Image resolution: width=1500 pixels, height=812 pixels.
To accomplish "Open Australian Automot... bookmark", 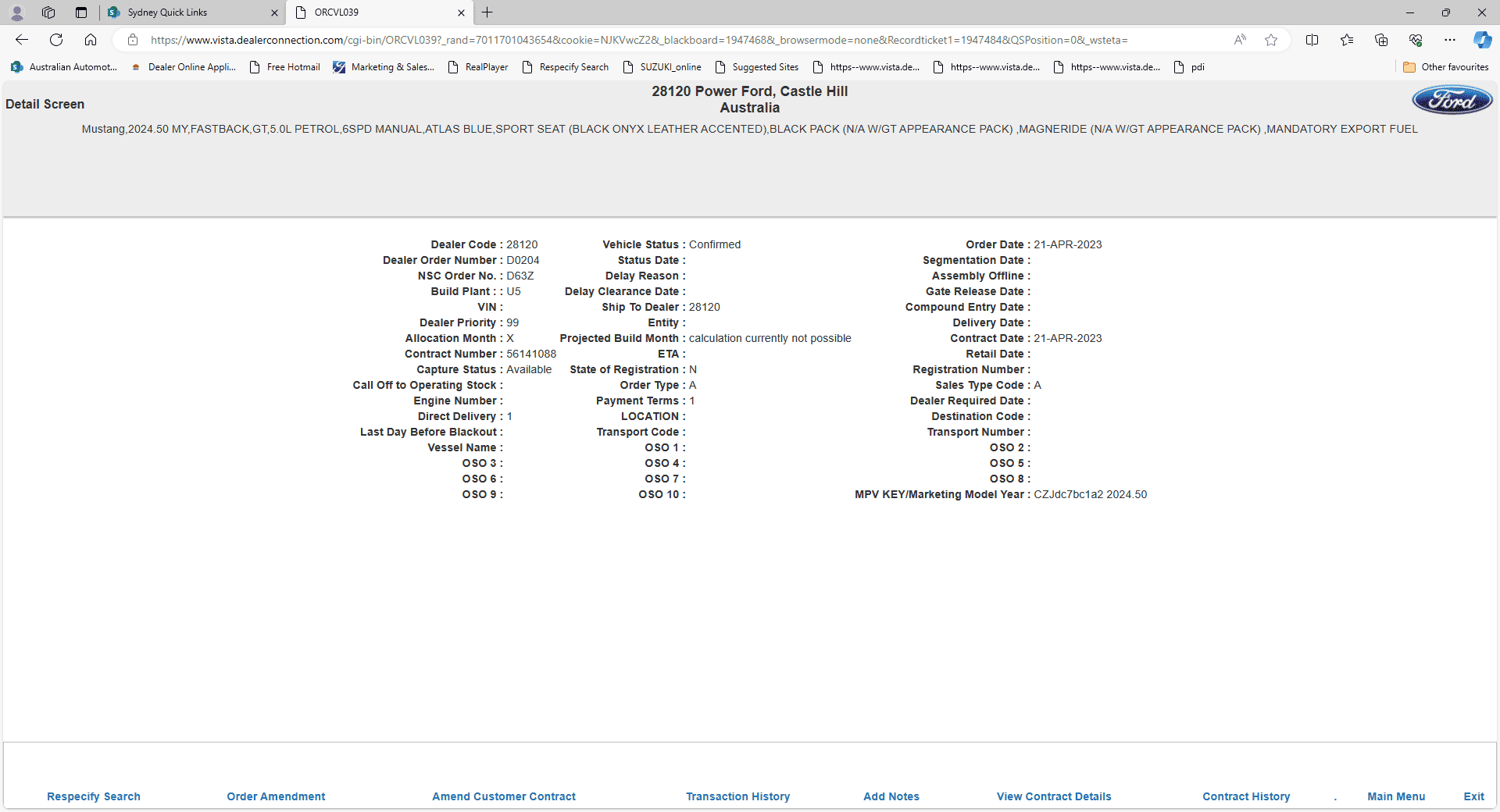I will coord(64,67).
